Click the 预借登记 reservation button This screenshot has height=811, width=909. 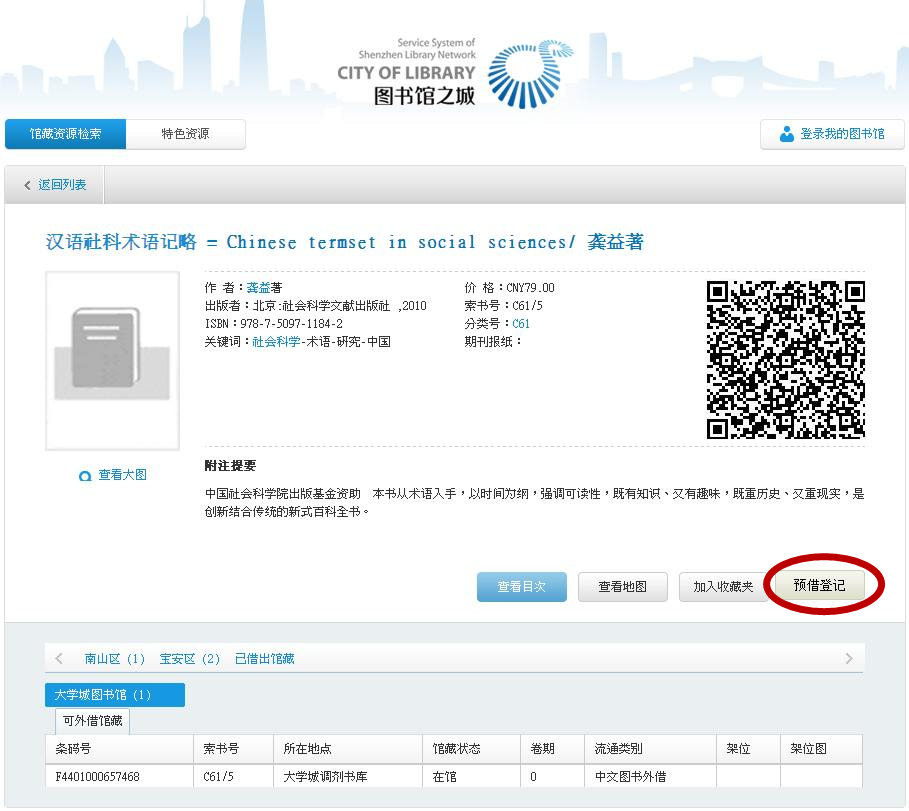click(819, 585)
